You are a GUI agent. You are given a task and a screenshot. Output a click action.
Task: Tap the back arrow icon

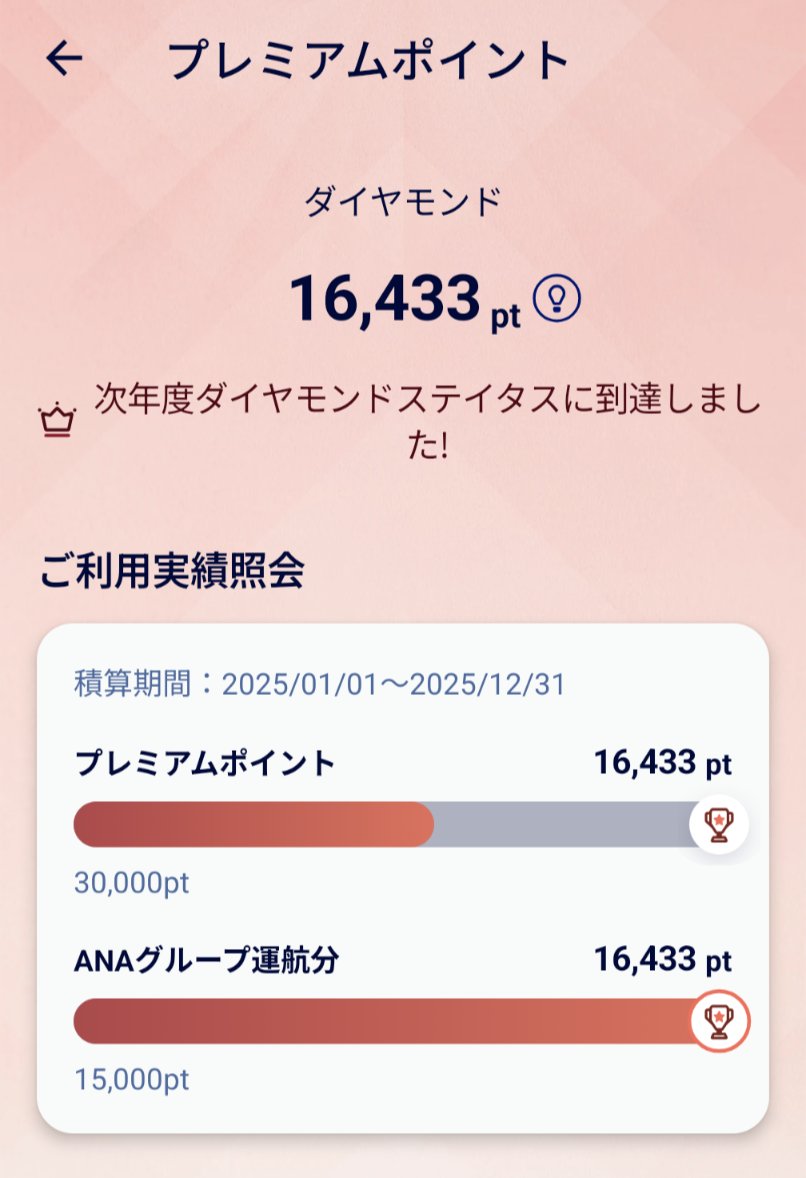pos(64,59)
